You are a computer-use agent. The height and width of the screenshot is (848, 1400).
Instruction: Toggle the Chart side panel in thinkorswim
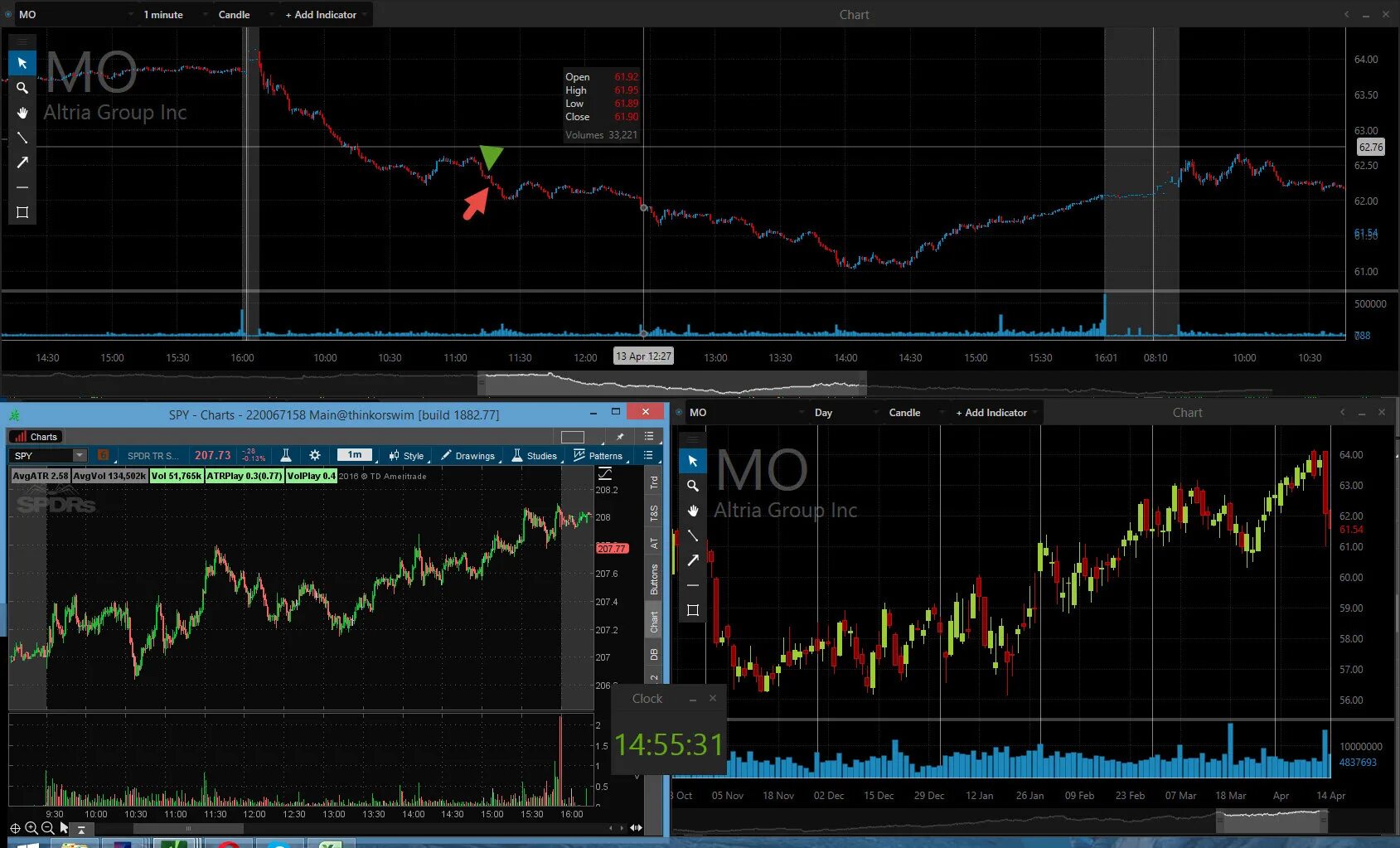pyautogui.click(x=653, y=622)
